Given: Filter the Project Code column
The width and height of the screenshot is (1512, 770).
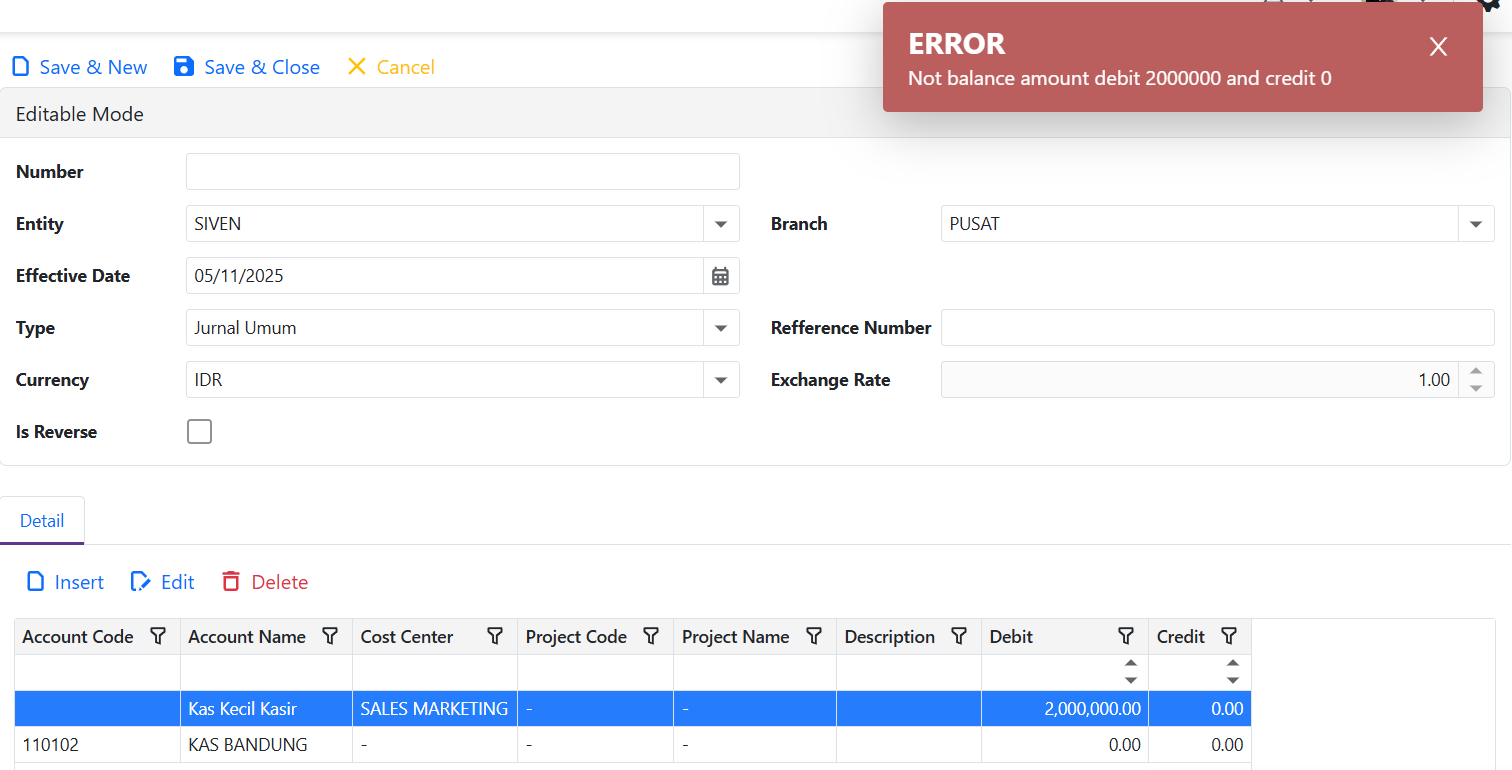Looking at the screenshot, I should tap(651, 637).
